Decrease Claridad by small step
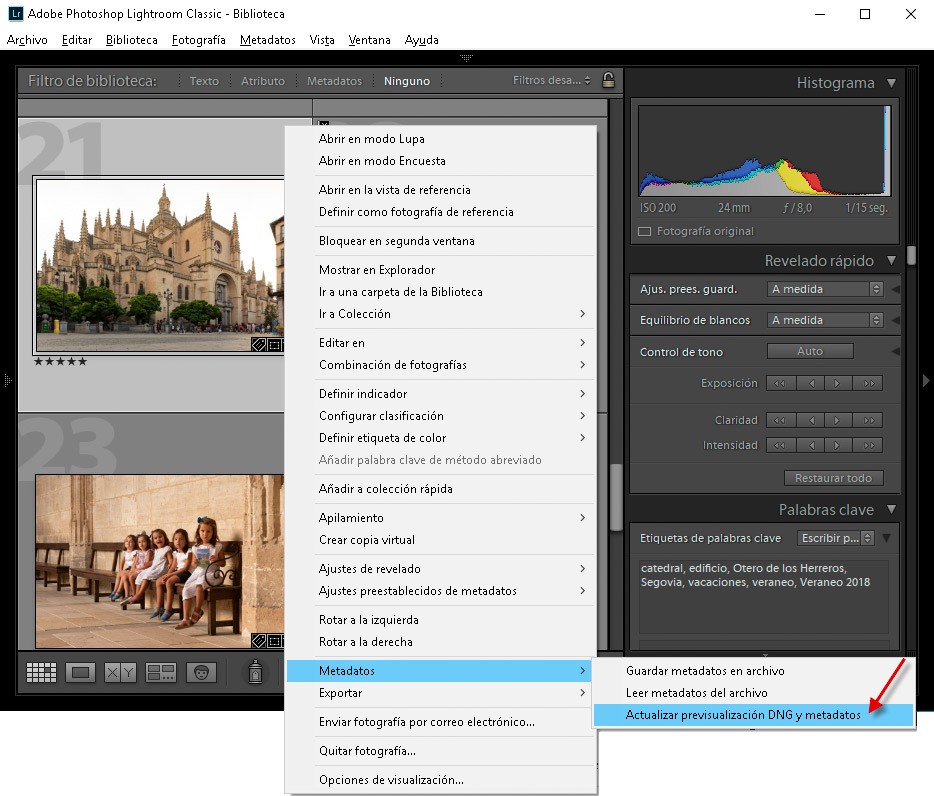The width and height of the screenshot is (934, 796). tap(810, 420)
